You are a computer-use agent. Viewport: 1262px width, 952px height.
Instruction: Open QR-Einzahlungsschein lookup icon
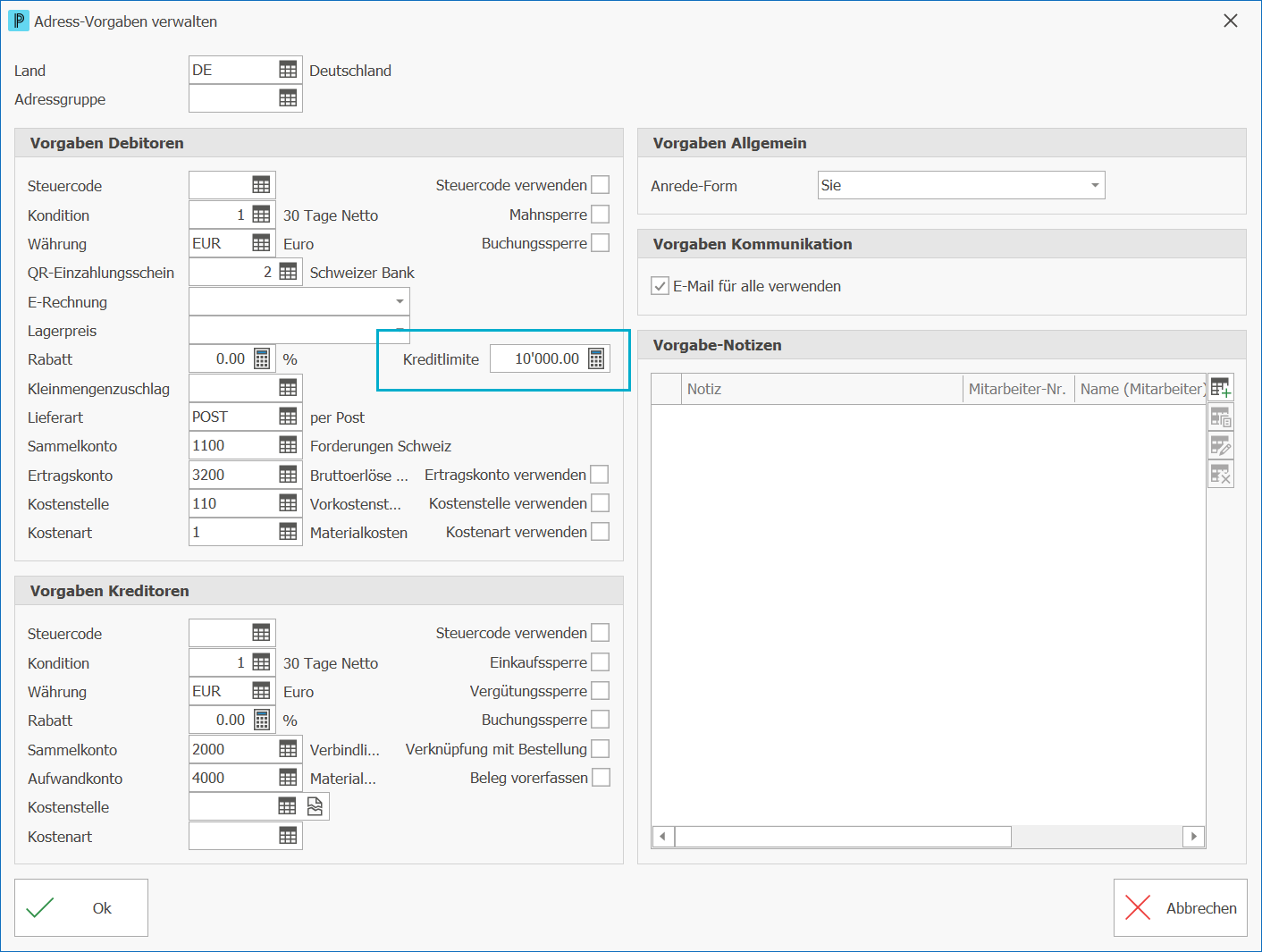[288, 272]
